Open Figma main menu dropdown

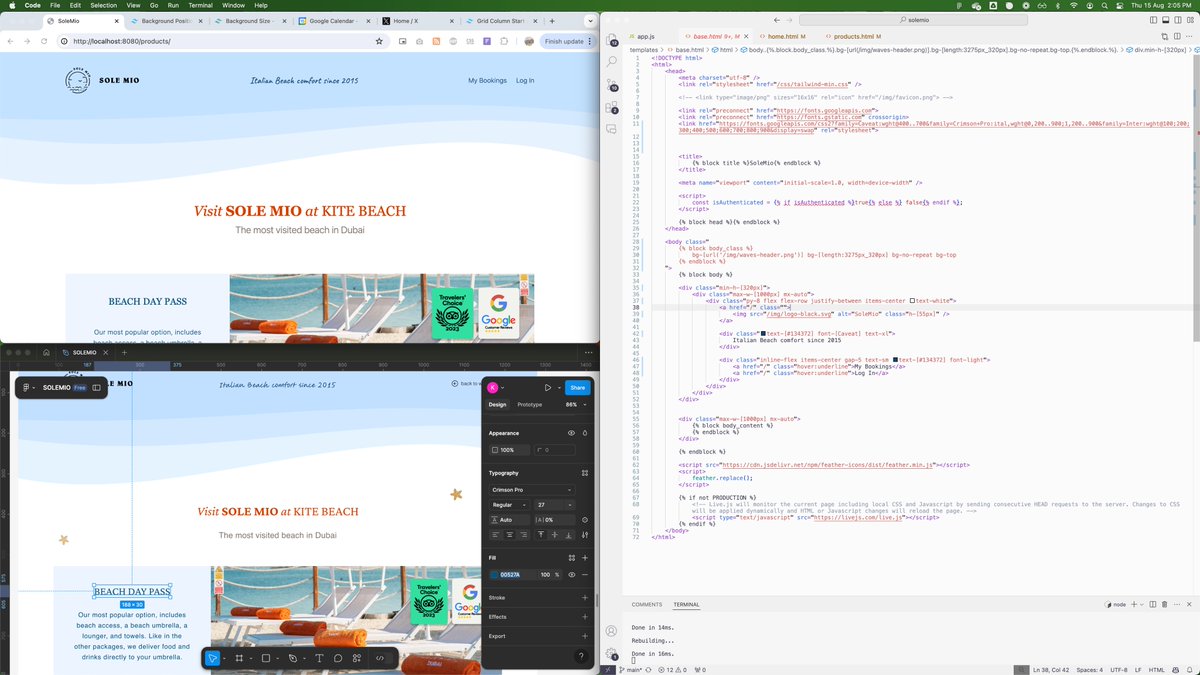coord(28,388)
